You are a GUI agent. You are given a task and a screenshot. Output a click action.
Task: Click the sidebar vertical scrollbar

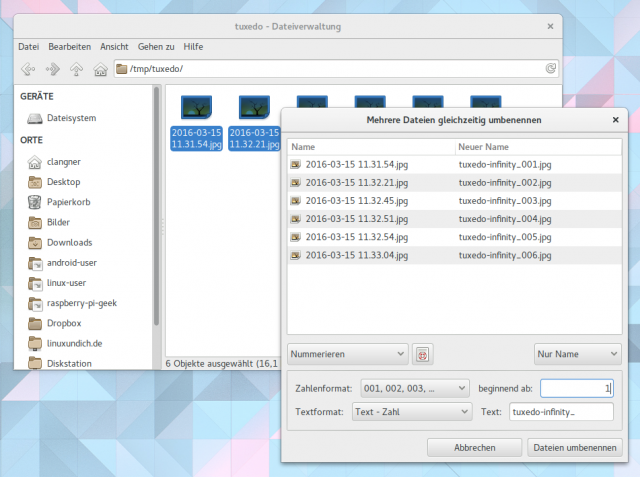pyautogui.click(x=156, y=220)
